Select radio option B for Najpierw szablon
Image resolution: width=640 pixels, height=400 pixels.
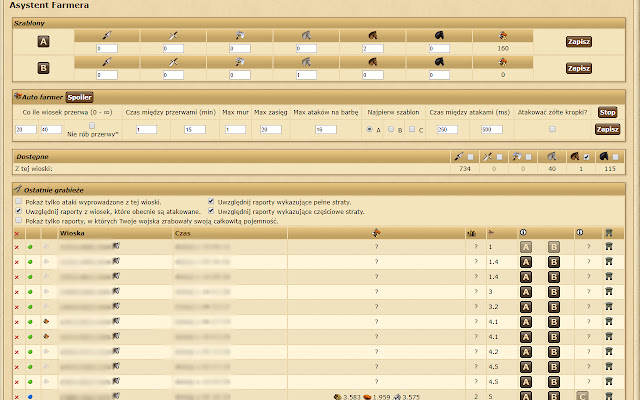point(392,129)
